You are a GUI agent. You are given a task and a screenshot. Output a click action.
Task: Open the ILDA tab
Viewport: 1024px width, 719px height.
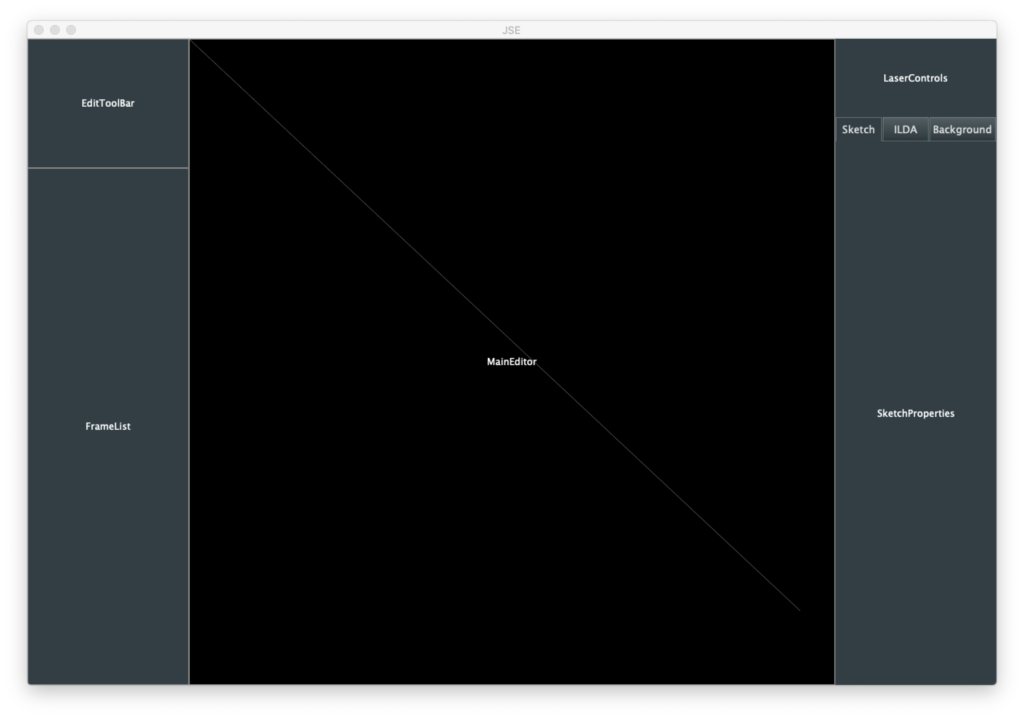click(x=905, y=130)
